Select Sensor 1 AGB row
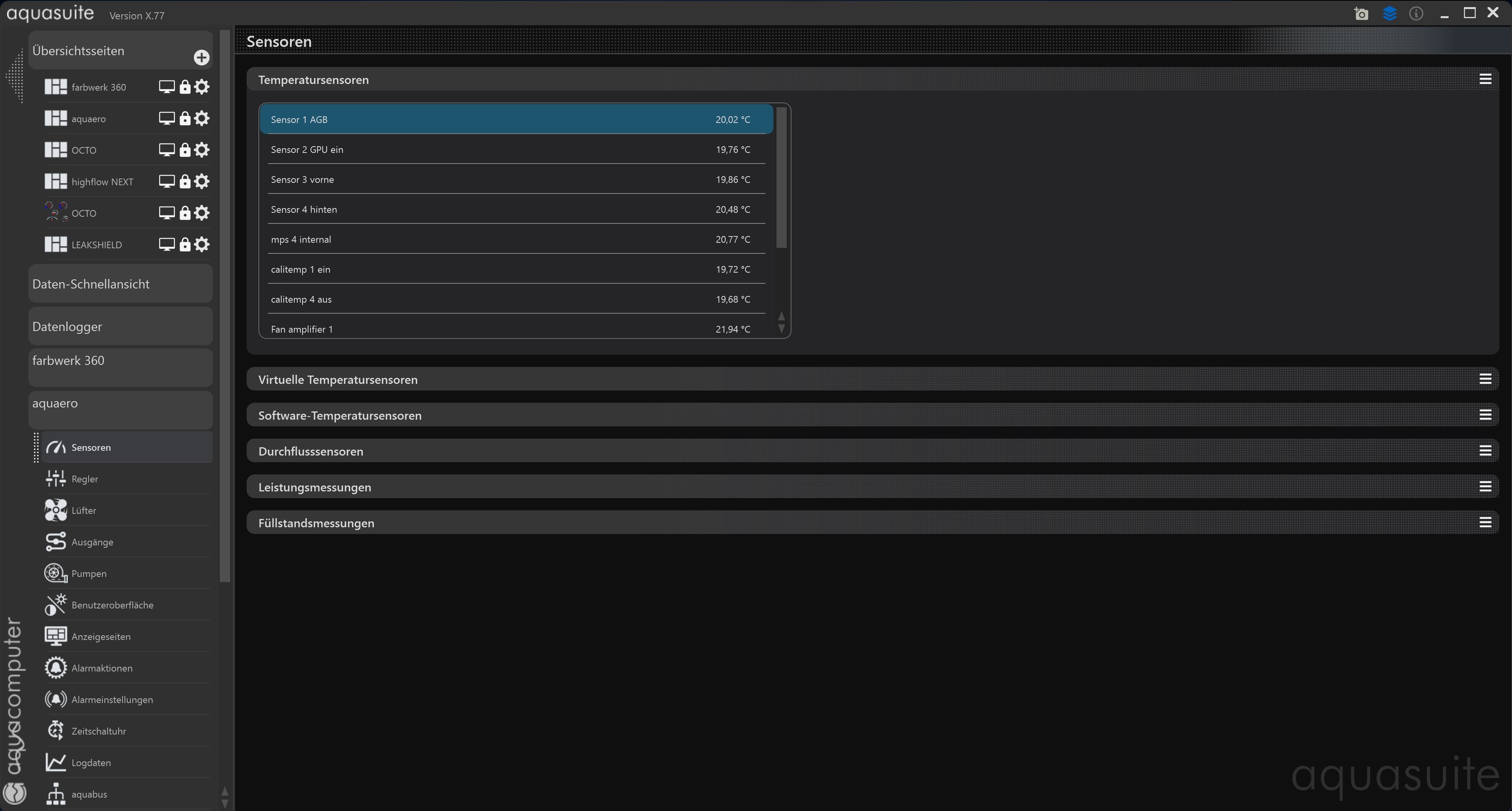This screenshot has height=811, width=1512. 516,119
